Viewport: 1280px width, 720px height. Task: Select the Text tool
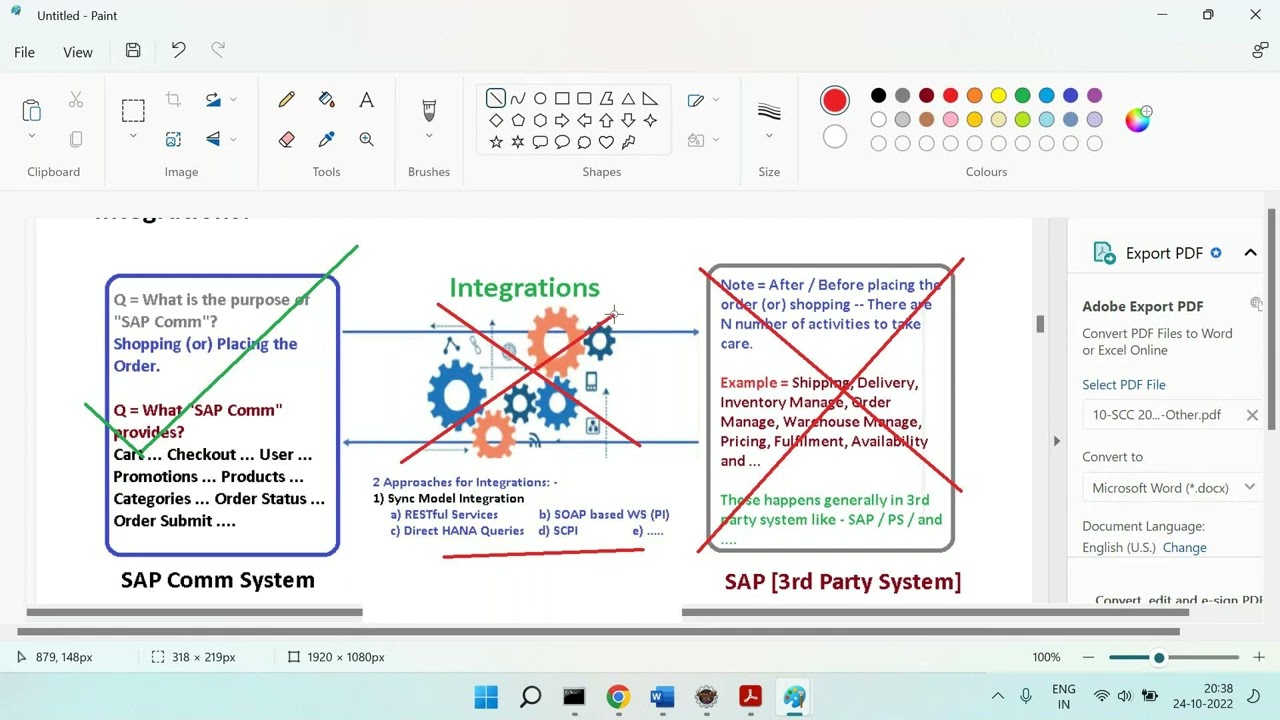(366, 100)
